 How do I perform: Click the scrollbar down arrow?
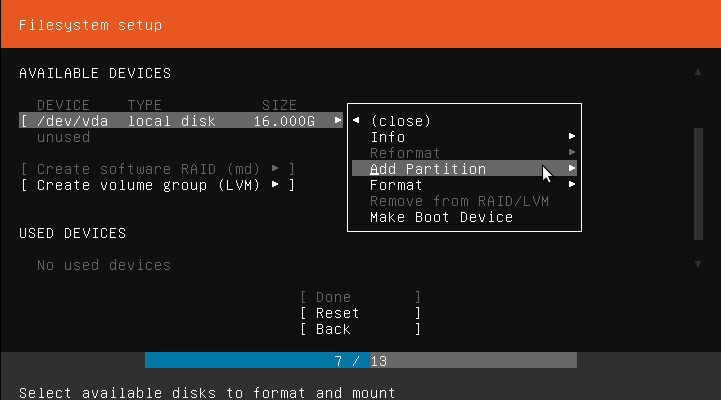[x=698, y=264]
